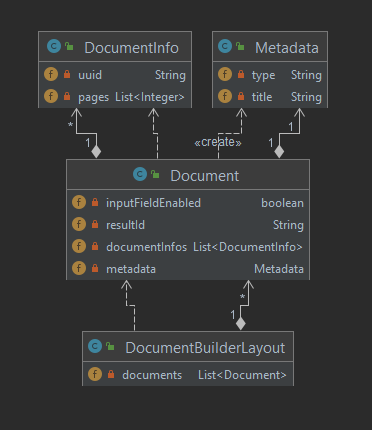
Task: Select the diamond above DocumentBuilderLayout
Action: click(x=240, y=324)
